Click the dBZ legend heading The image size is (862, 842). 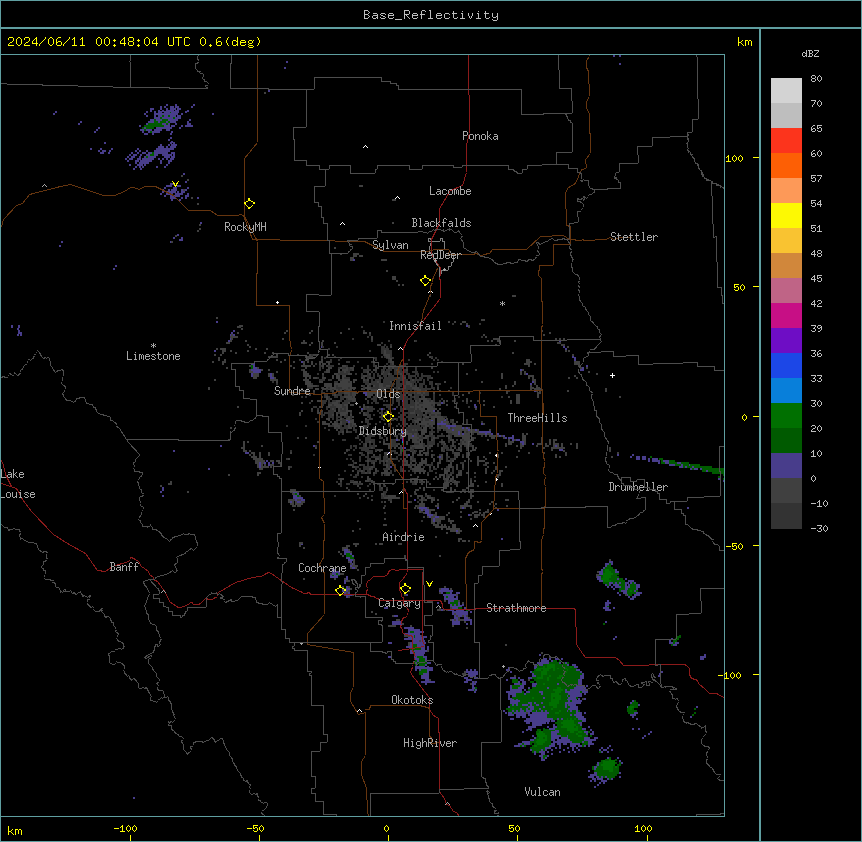[x=810, y=54]
